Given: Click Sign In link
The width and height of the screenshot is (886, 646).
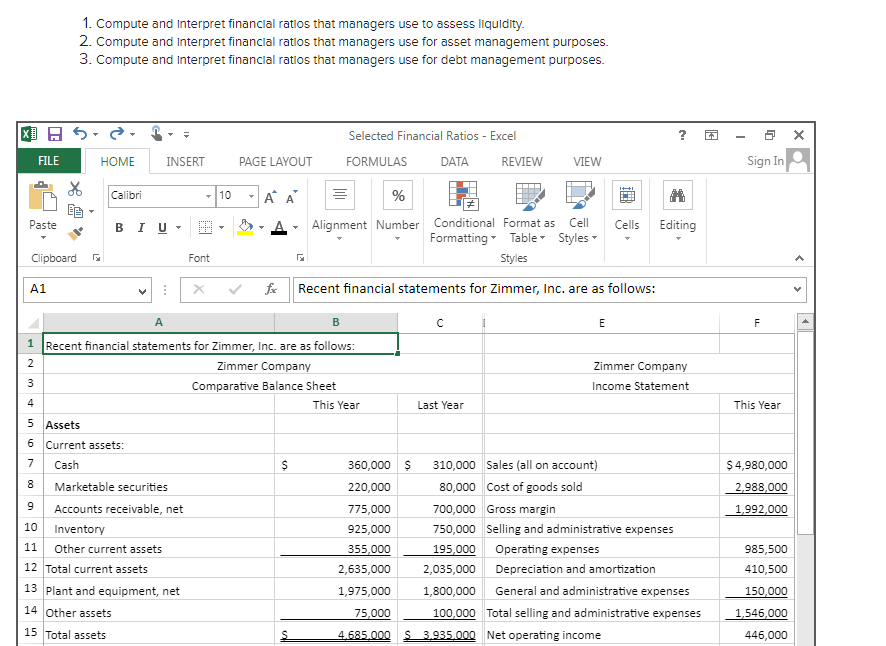Looking at the screenshot, I should click(x=765, y=161).
